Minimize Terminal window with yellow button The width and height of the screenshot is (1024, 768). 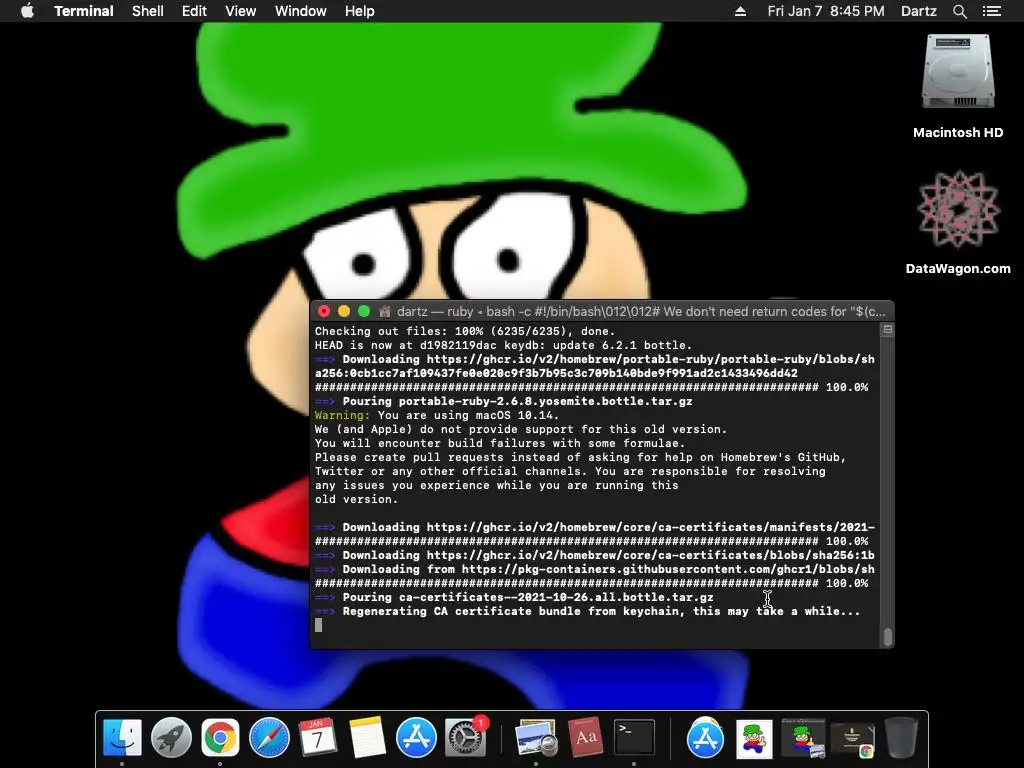pos(344,312)
